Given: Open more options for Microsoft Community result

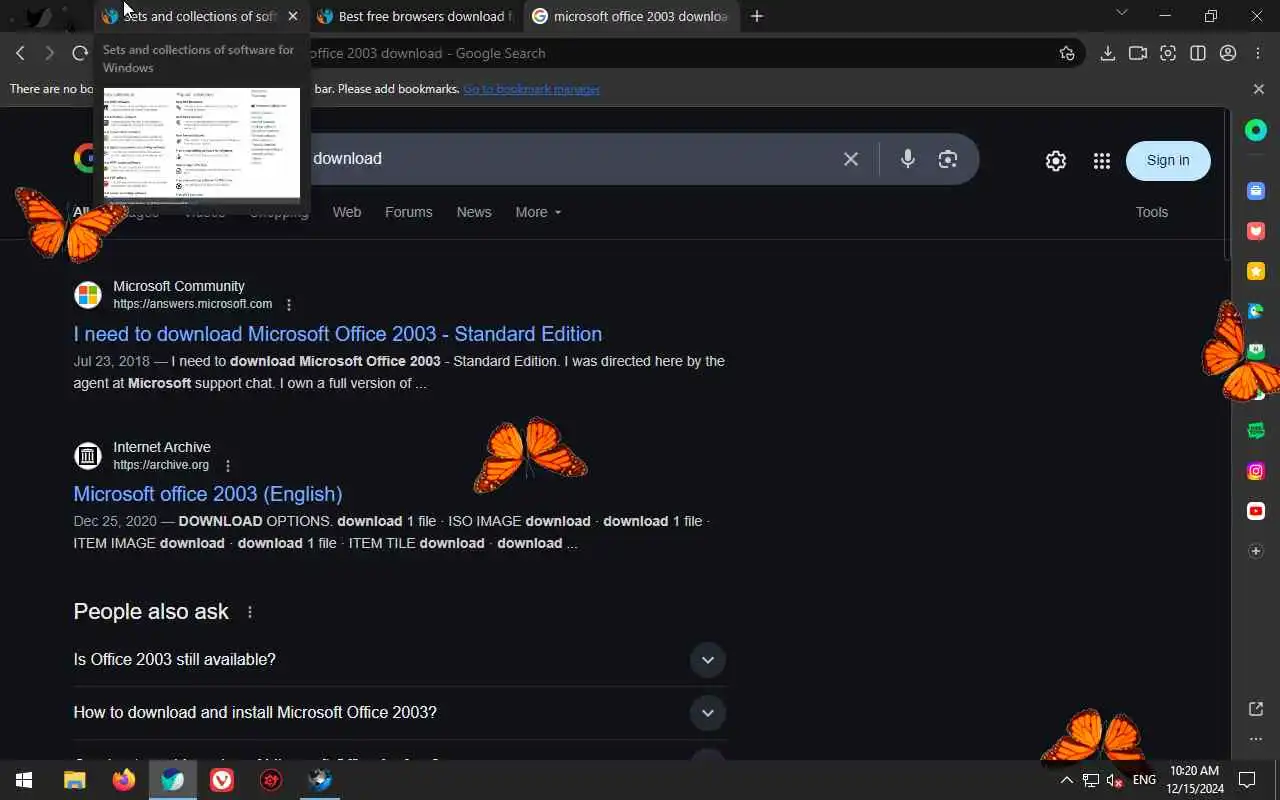Looking at the screenshot, I should click(x=289, y=305).
